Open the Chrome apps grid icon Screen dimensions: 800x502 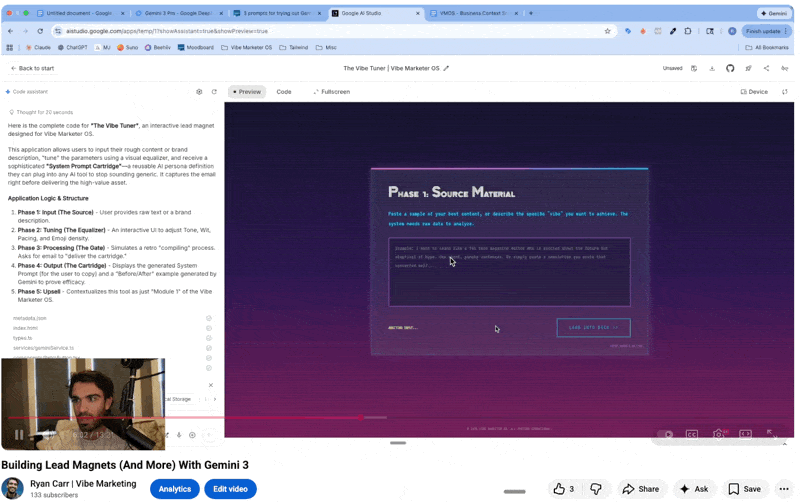(x=9, y=47)
